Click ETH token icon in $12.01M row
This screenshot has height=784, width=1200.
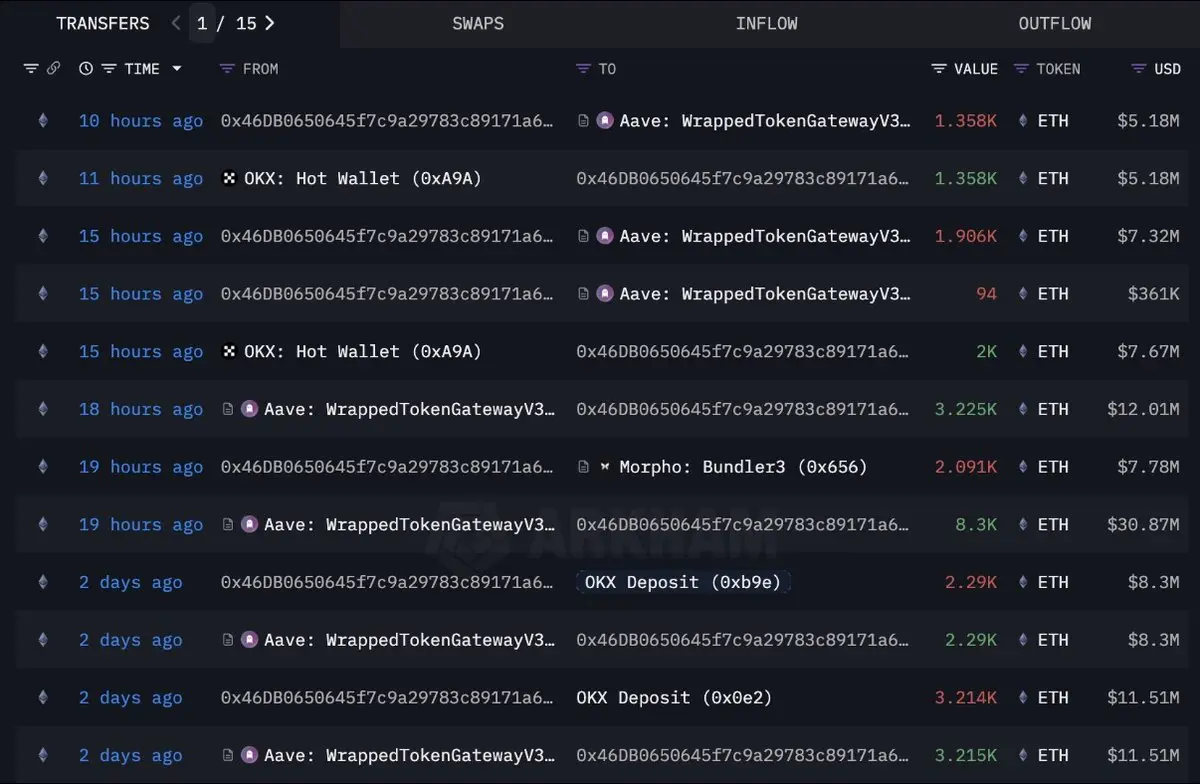(x=1023, y=409)
